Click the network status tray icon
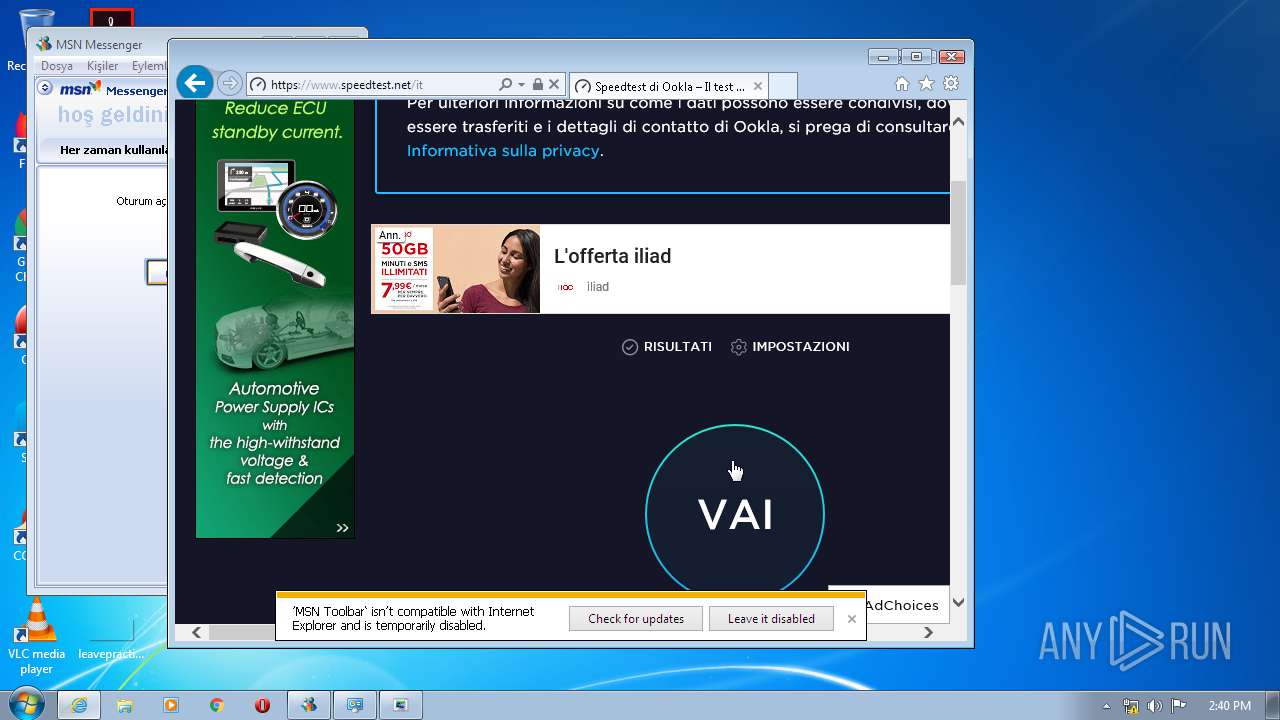The image size is (1280, 720). point(1131,706)
